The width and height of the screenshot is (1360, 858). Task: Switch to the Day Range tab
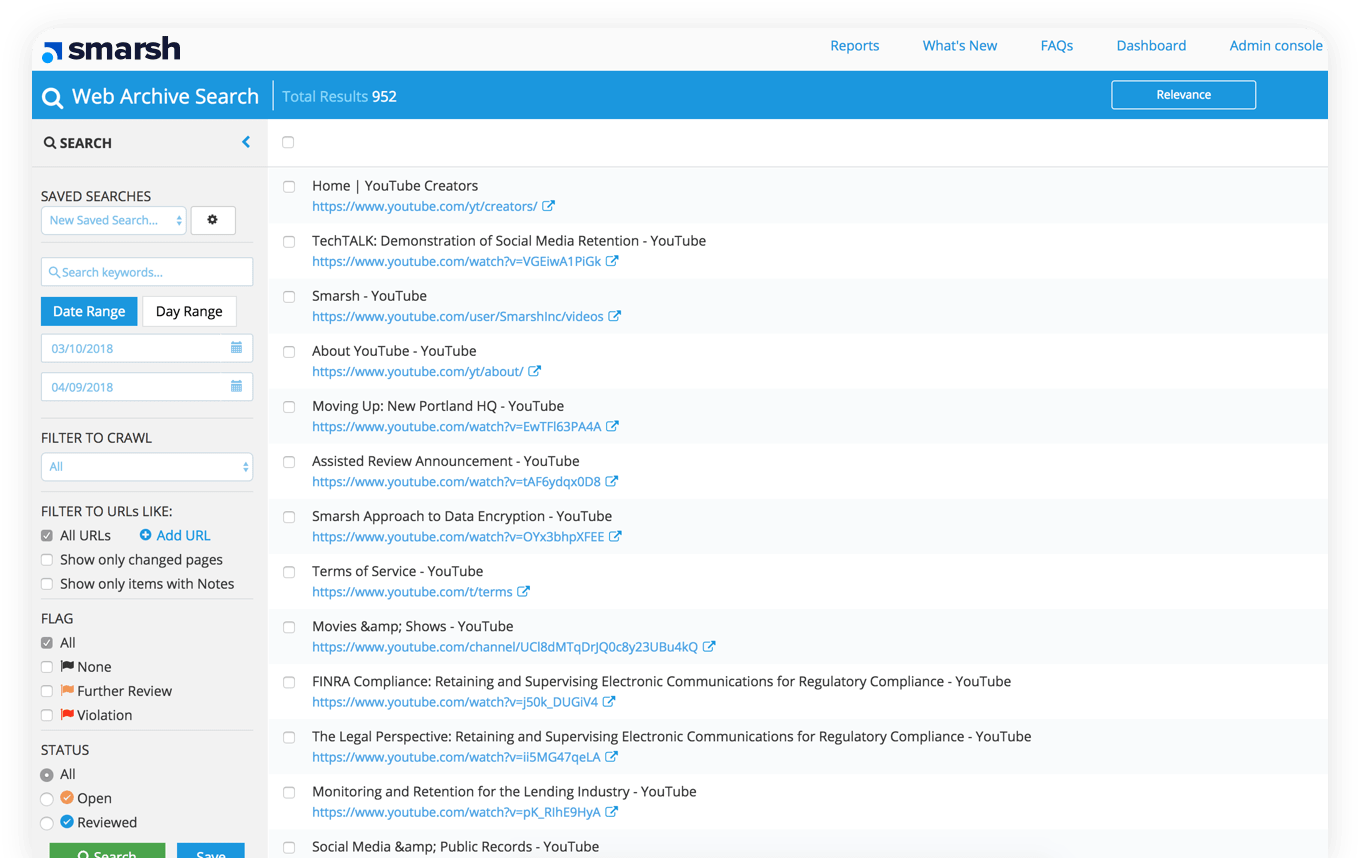[x=189, y=311]
